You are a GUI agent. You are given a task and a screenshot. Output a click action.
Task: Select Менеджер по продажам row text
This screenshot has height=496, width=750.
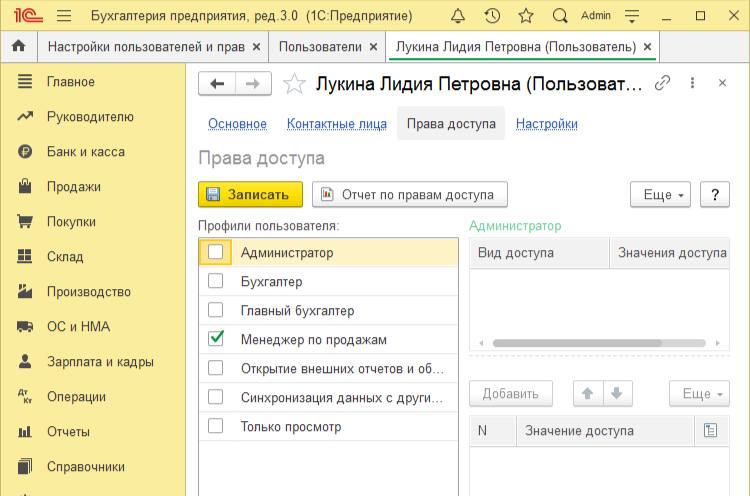coord(314,340)
